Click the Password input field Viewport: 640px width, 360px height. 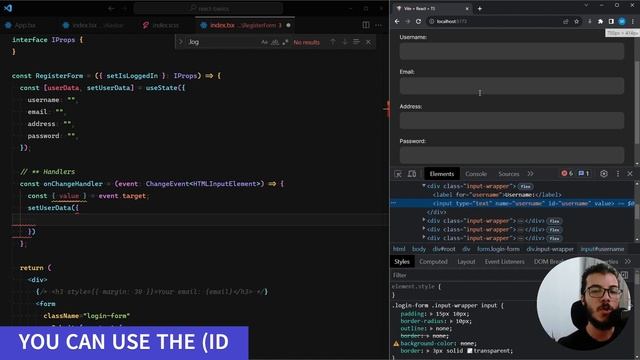(511, 155)
